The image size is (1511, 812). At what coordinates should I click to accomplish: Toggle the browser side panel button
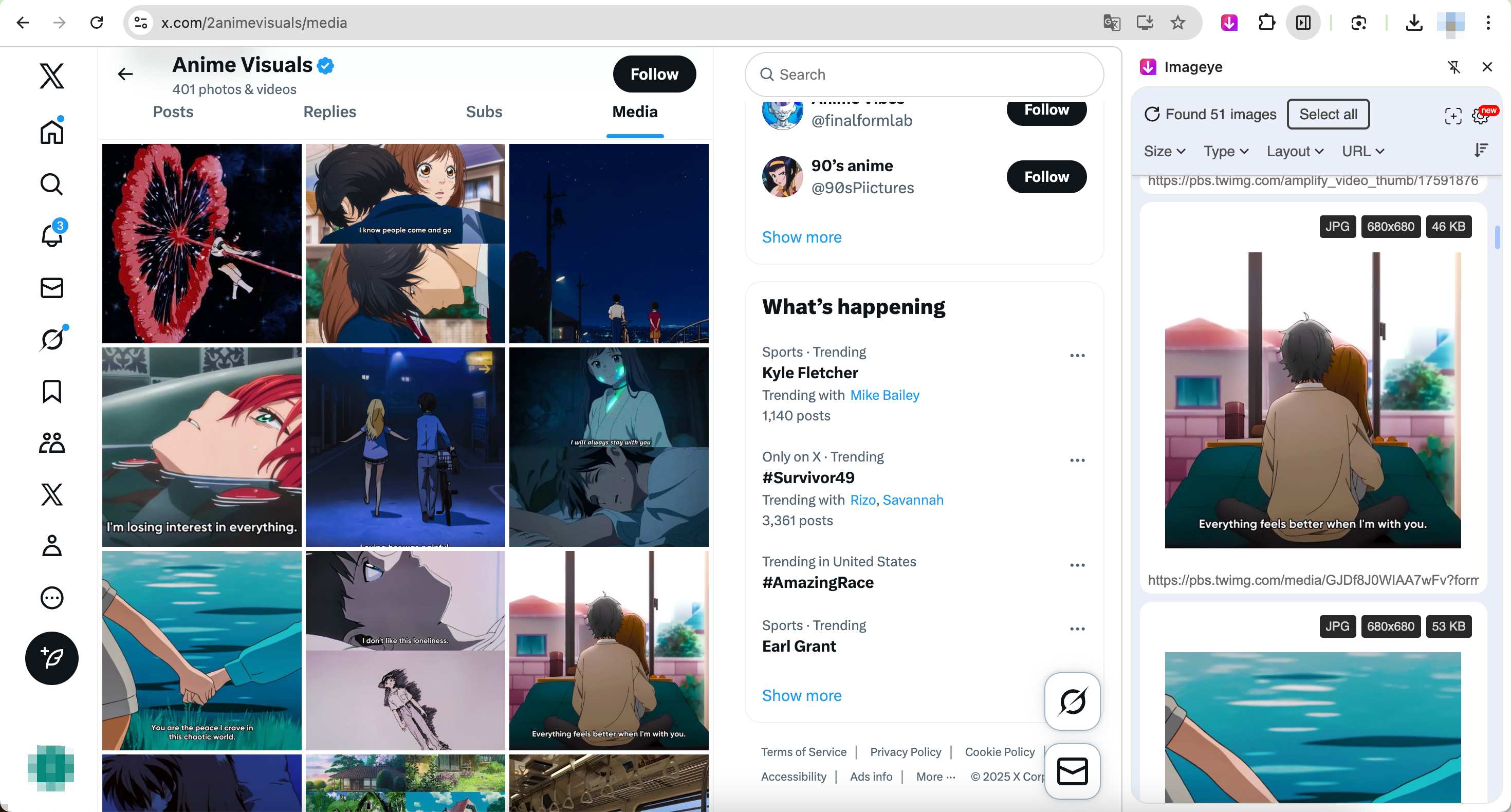[1303, 23]
